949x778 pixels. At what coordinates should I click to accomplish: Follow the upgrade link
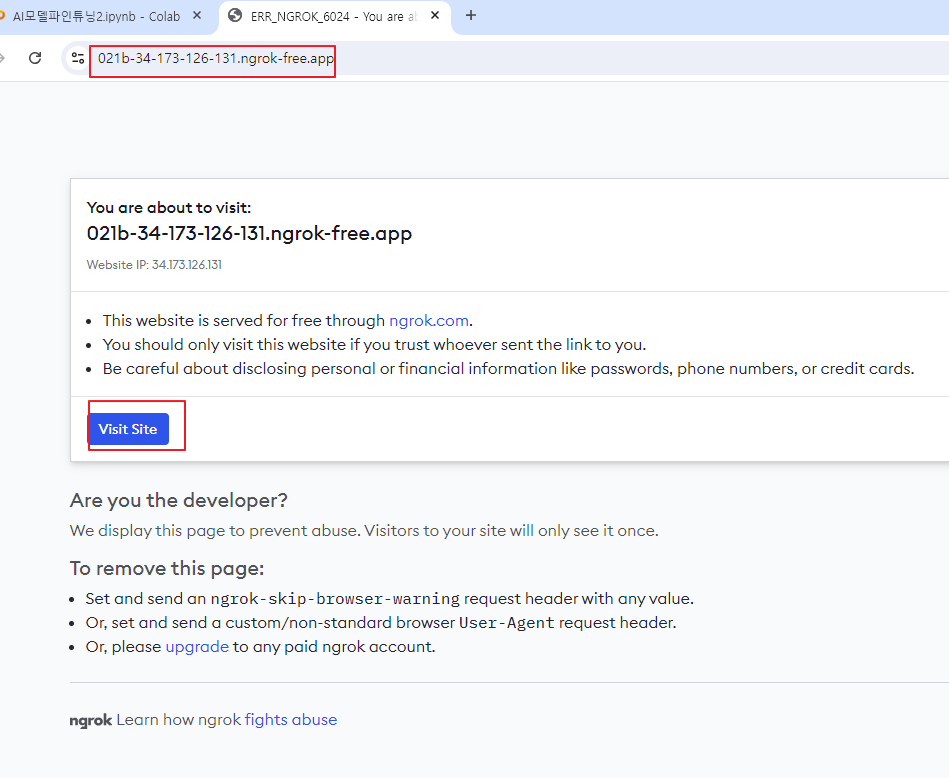197,647
